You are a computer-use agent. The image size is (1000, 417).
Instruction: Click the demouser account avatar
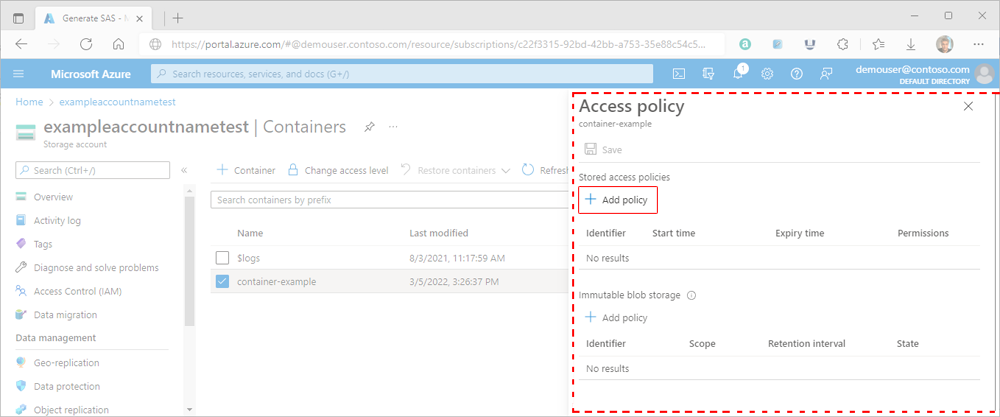coord(985,74)
